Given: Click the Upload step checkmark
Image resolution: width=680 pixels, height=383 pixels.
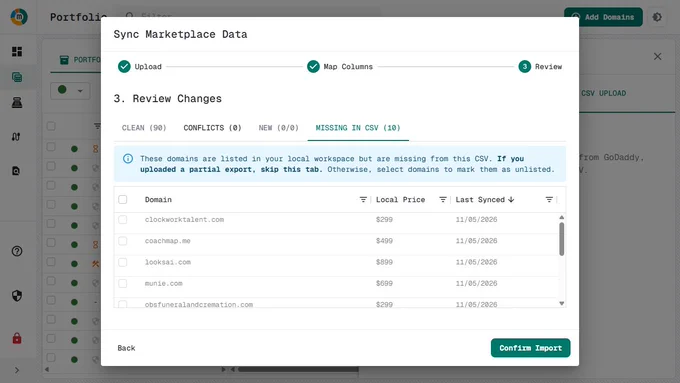Looking at the screenshot, I should pos(124,66).
